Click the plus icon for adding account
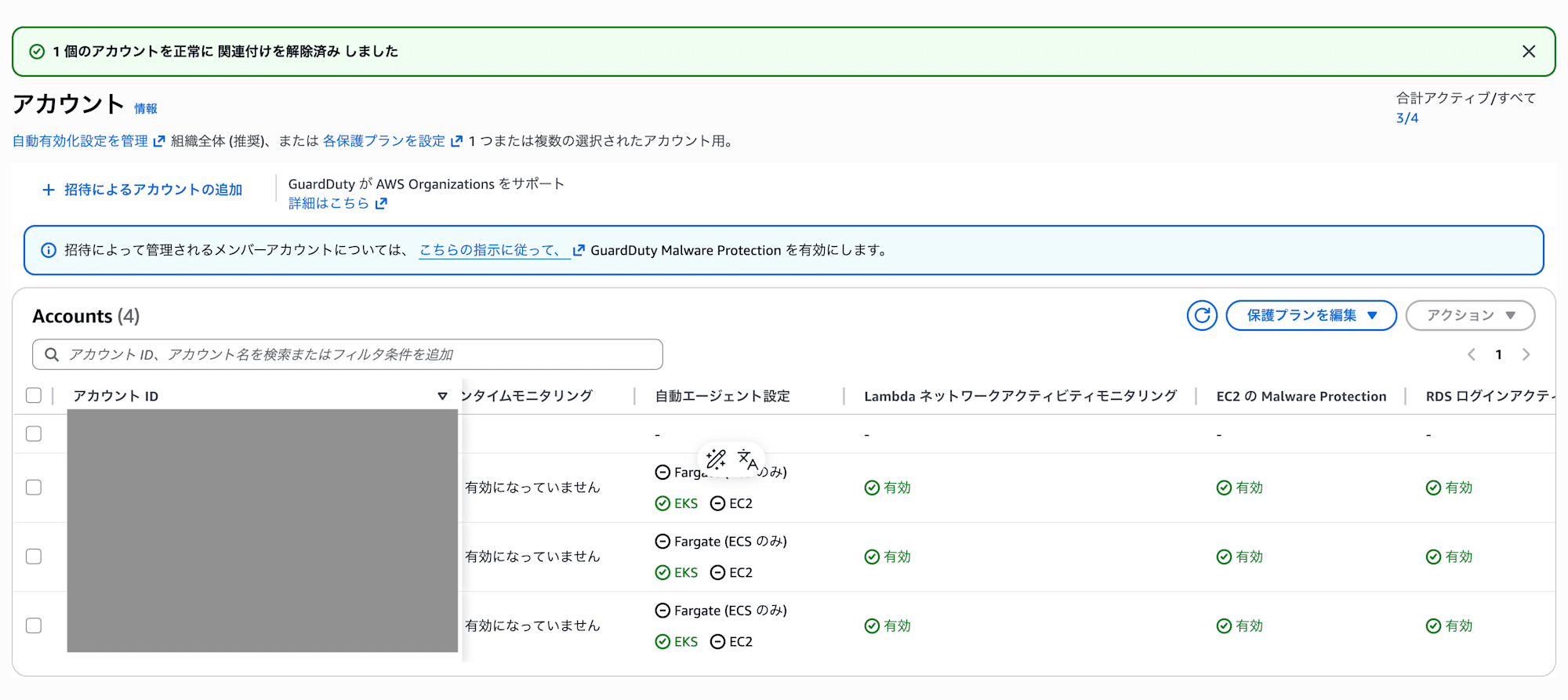The width and height of the screenshot is (1568, 700). tap(49, 190)
